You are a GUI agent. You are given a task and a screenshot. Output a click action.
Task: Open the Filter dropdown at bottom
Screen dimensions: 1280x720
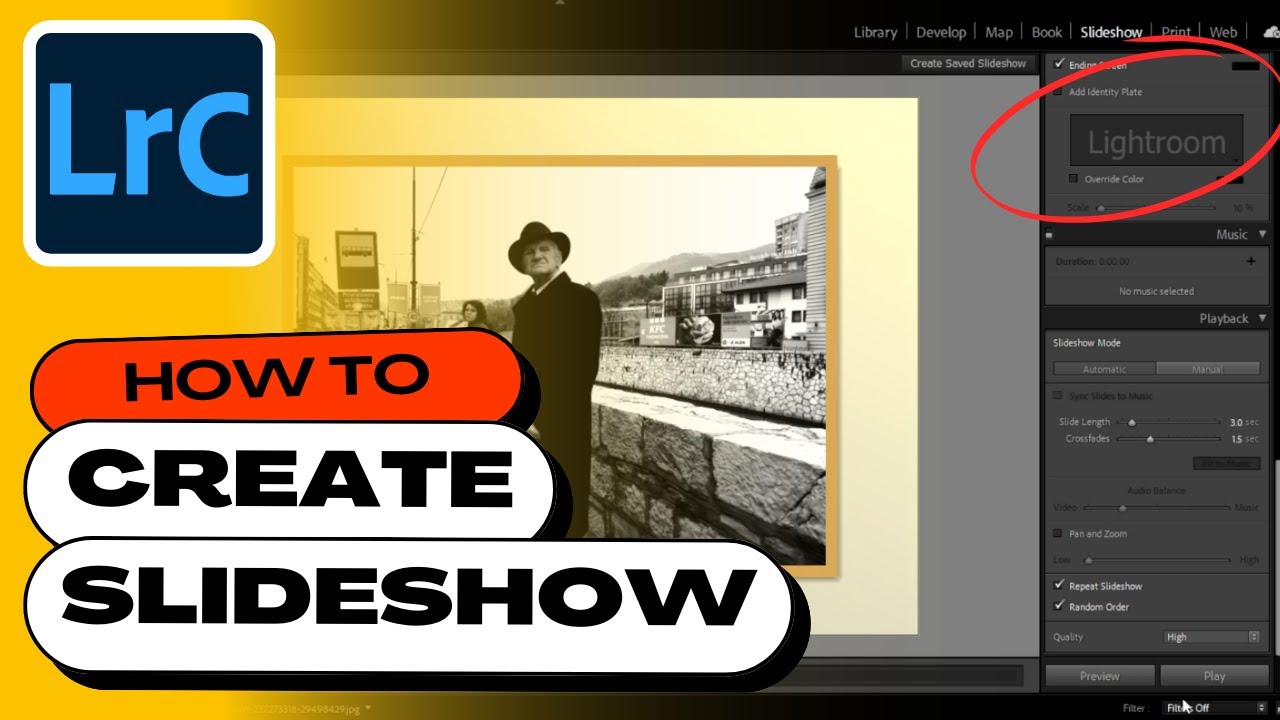tap(1216, 708)
